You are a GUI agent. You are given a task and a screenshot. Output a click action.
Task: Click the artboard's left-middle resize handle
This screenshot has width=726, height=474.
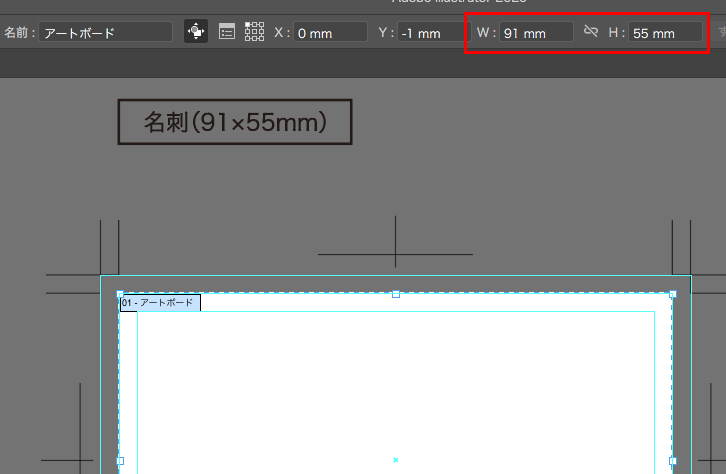(x=120, y=461)
